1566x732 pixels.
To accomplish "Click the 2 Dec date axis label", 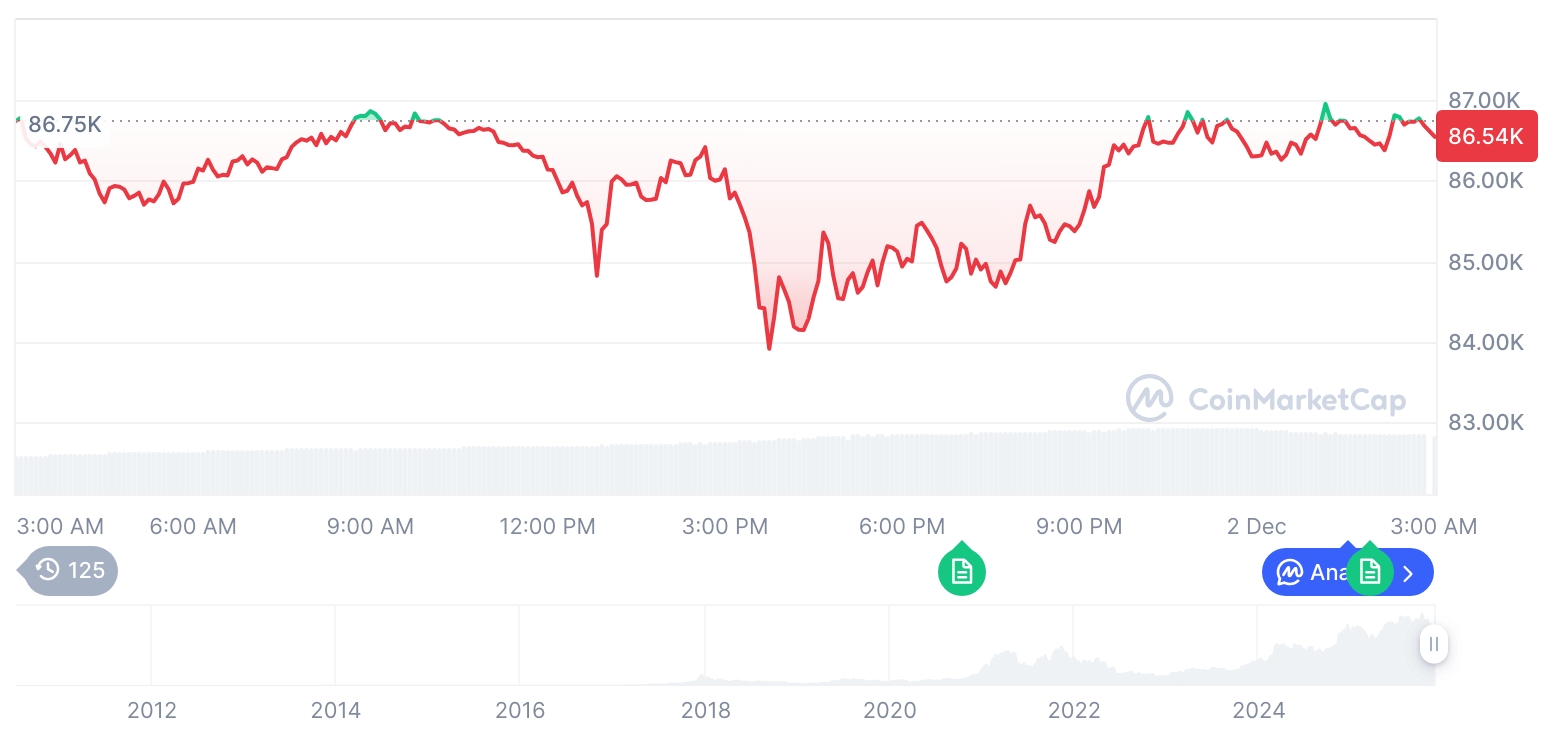I will click(1257, 526).
